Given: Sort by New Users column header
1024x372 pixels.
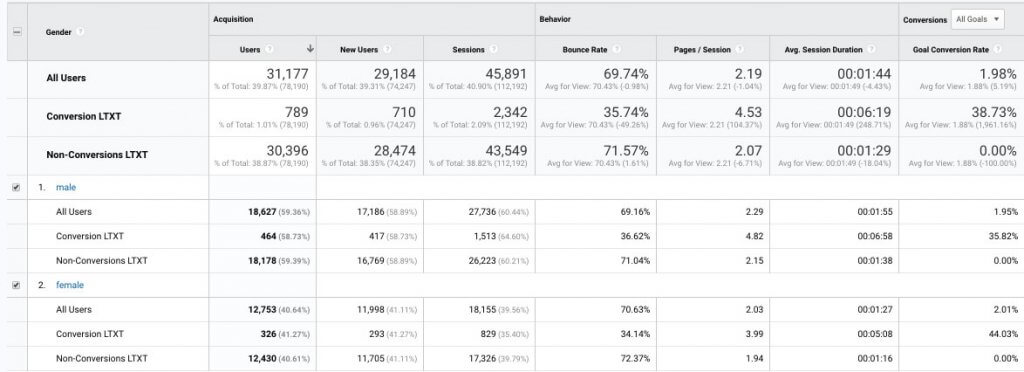Looking at the screenshot, I should click(x=359, y=50).
